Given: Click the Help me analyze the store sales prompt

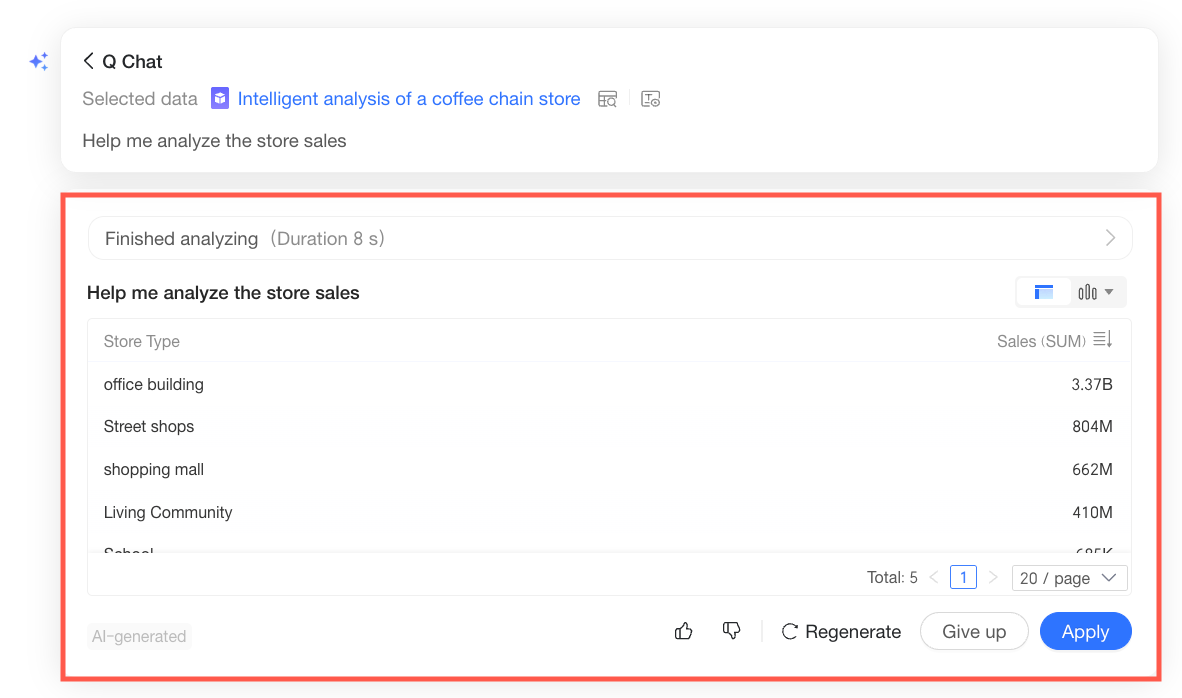Looking at the screenshot, I should click(214, 141).
